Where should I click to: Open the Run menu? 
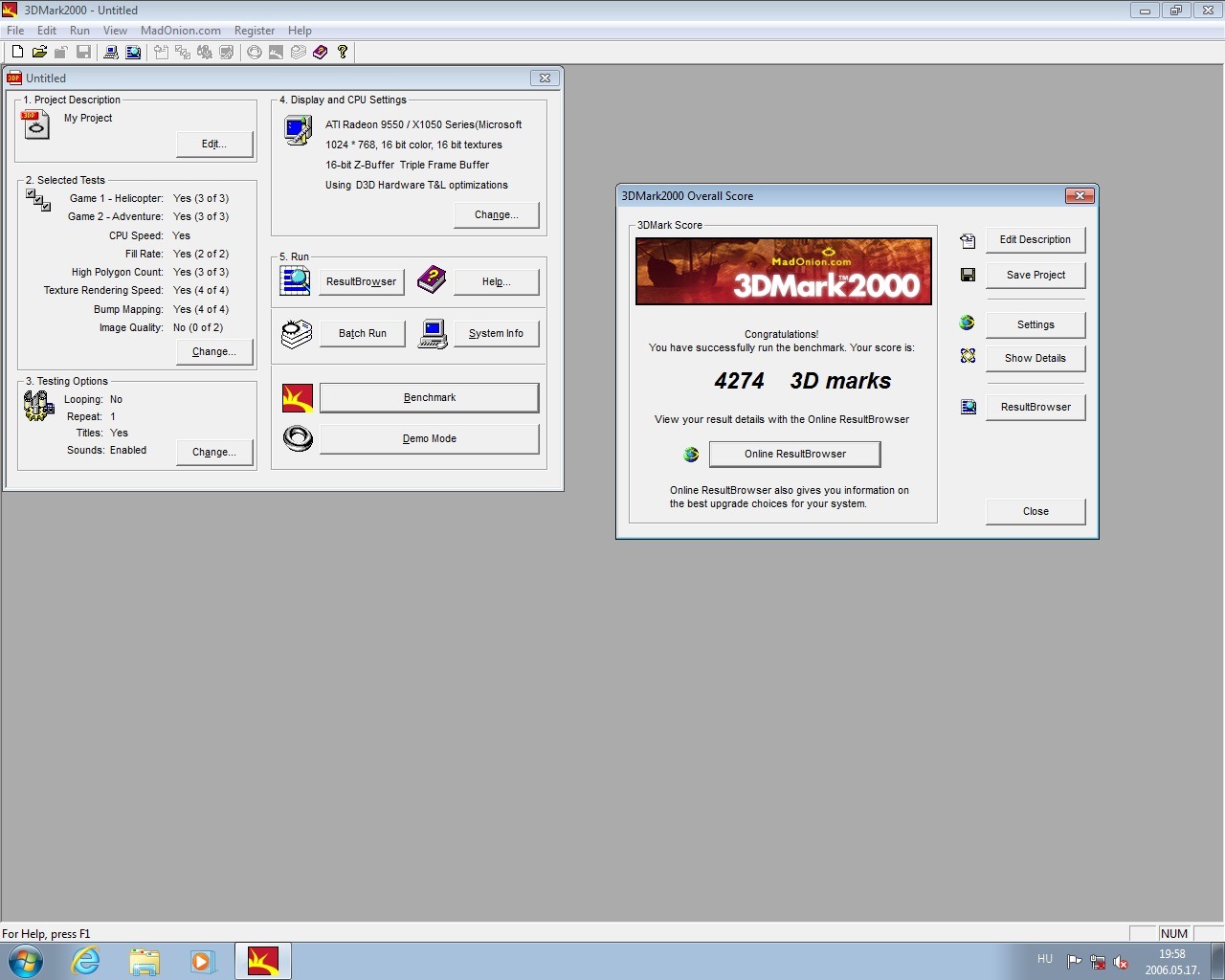(x=79, y=31)
